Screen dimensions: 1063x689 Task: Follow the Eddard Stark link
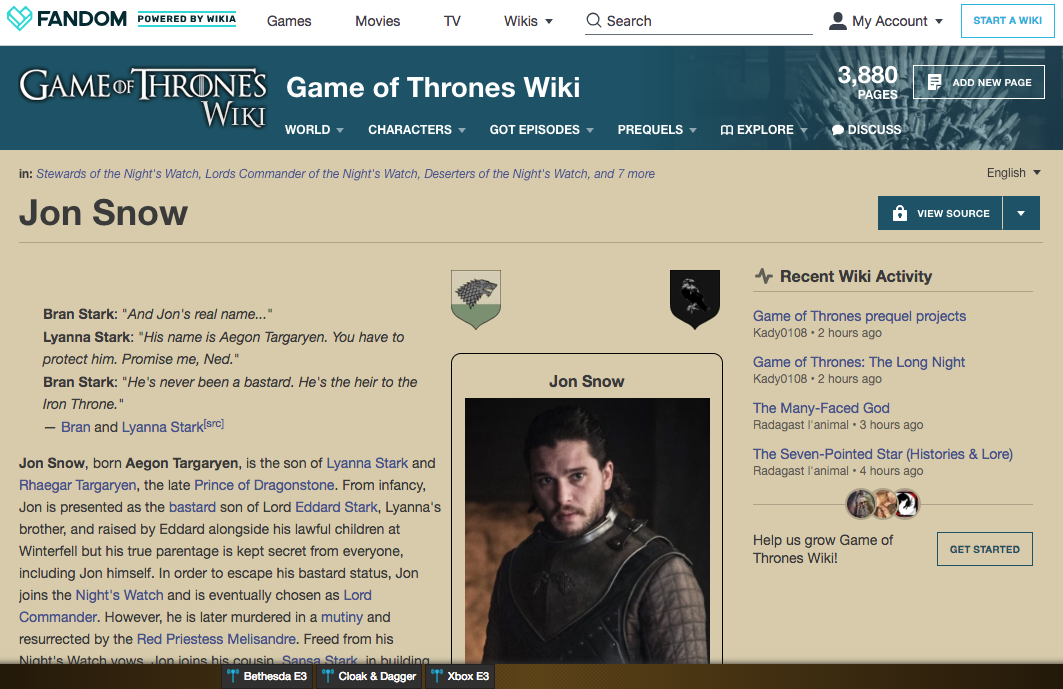click(336, 507)
